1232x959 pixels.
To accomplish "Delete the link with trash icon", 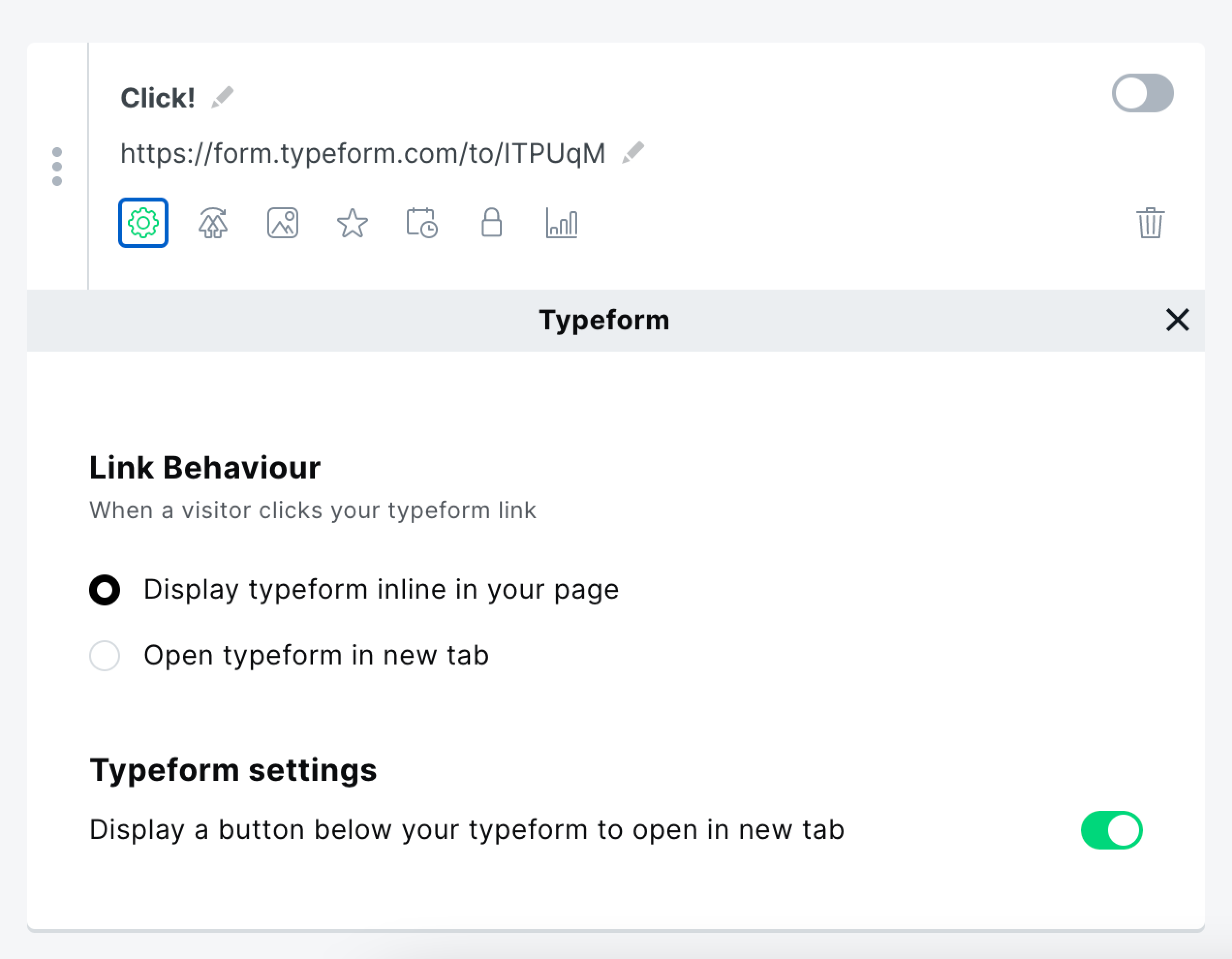I will tap(1150, 223).
